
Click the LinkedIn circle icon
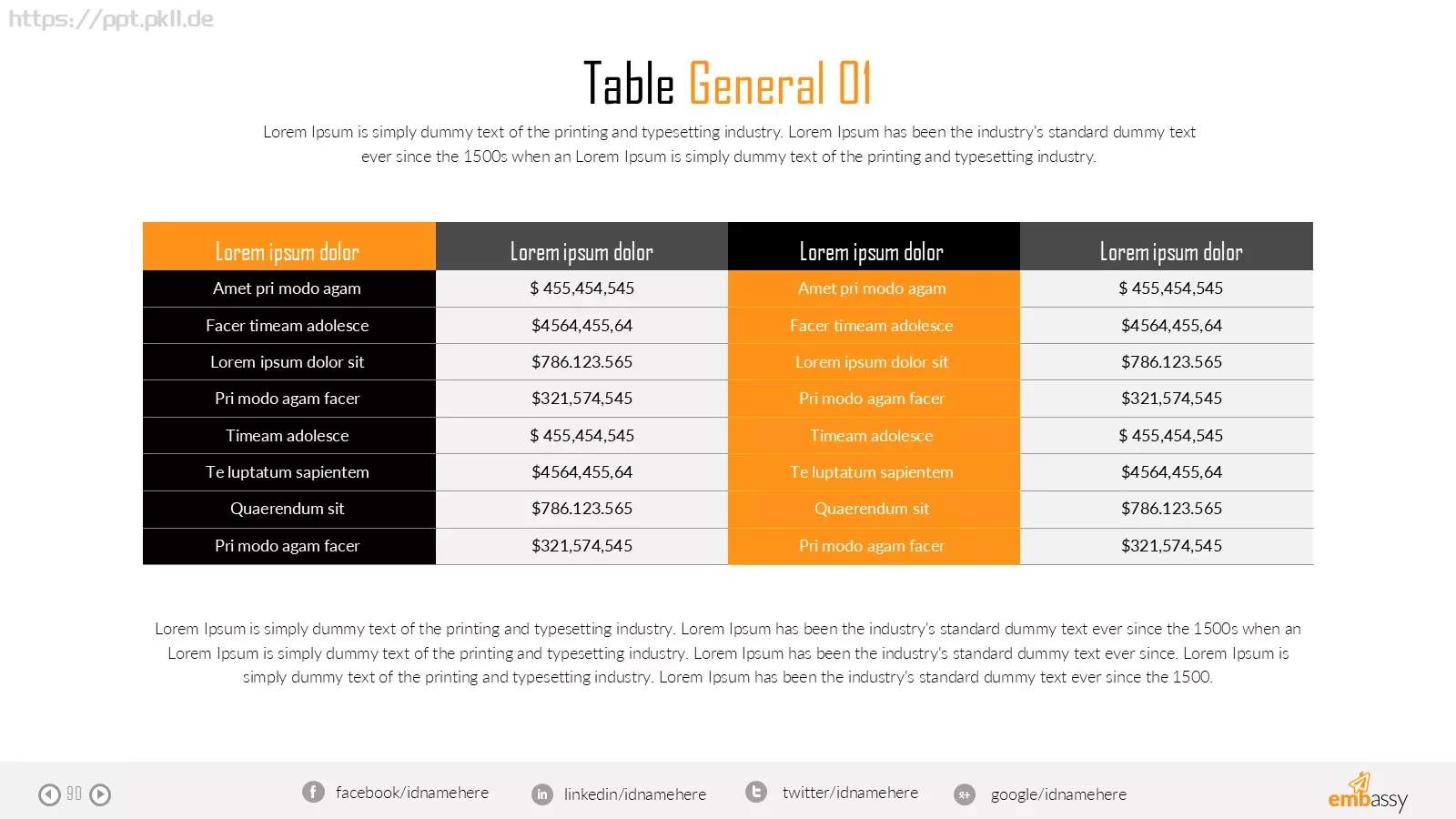[x=542, y=794]
